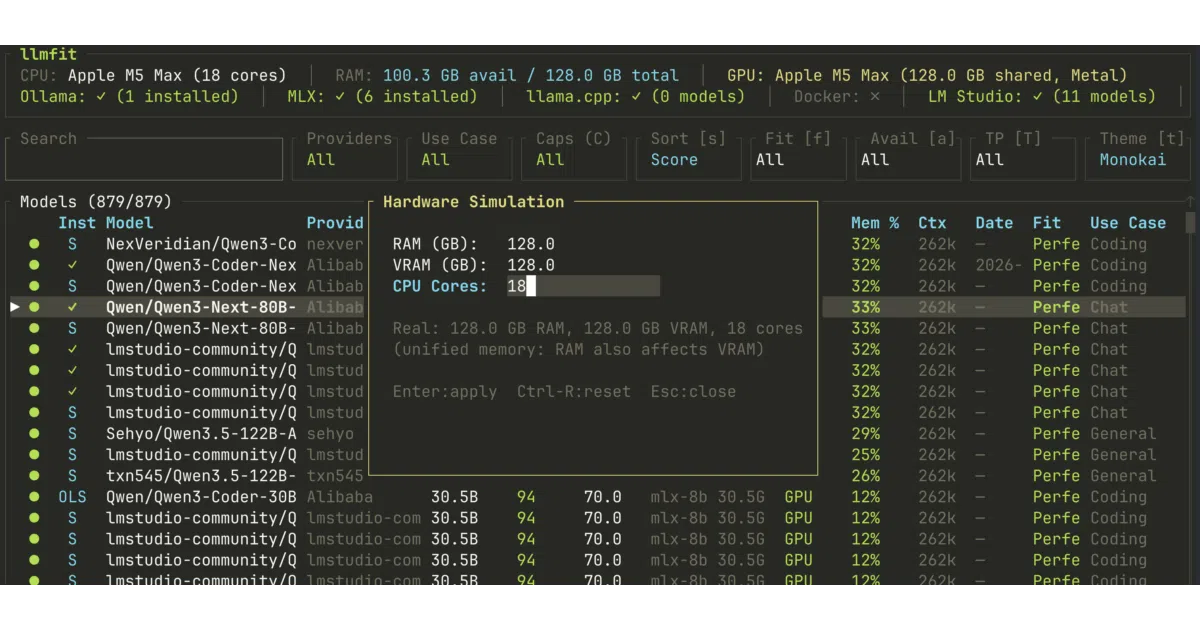The image size is (1200, 630).
Task: Open the Providers filter dropdown
Action: click(x=346, y=159)
